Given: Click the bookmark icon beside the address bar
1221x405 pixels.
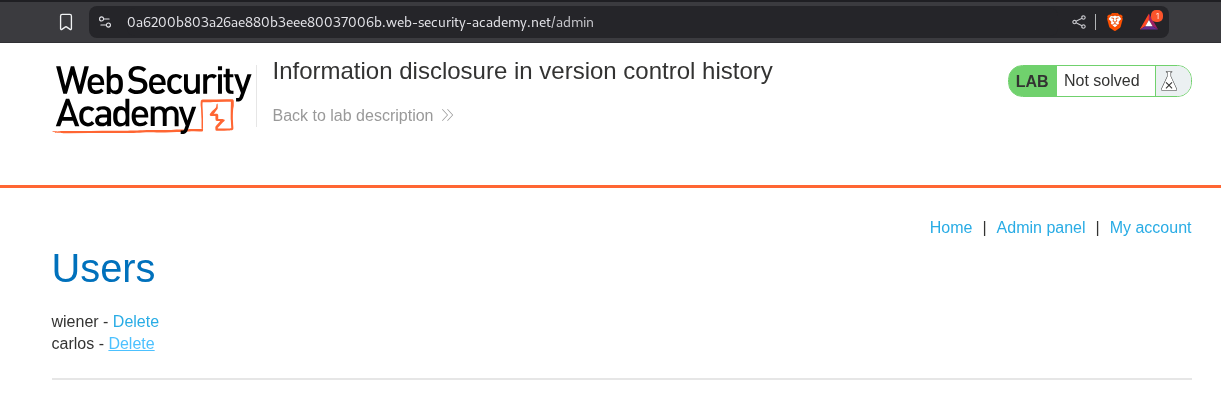Looking at the screenshot, I should point(66,22).
